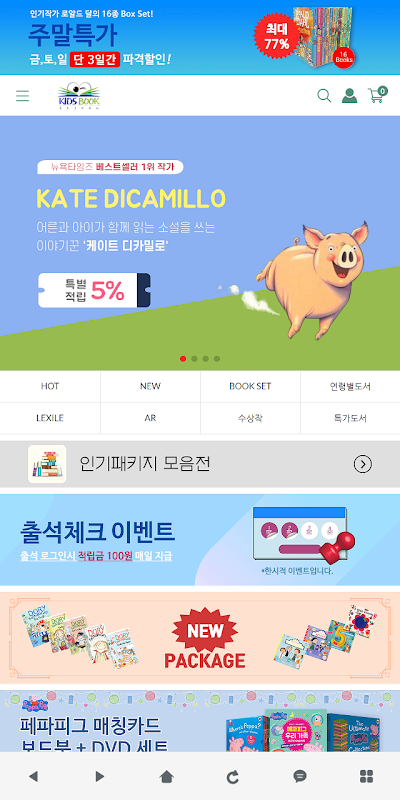The image size is (400, 800).
Task: Select the second carousel dot indicator
Action: 194,359
